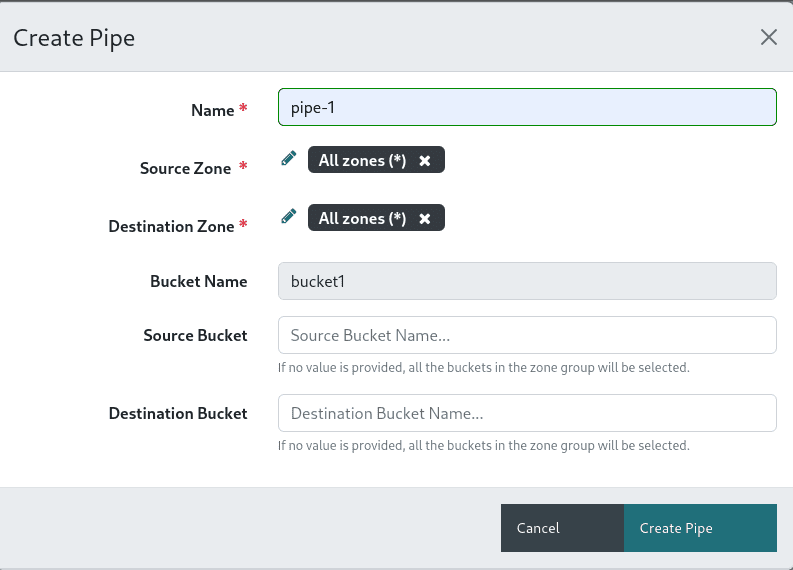793x570 pixels.
Task: Click into the Destination Bucket Name input
Action: (x=527, y=413)
